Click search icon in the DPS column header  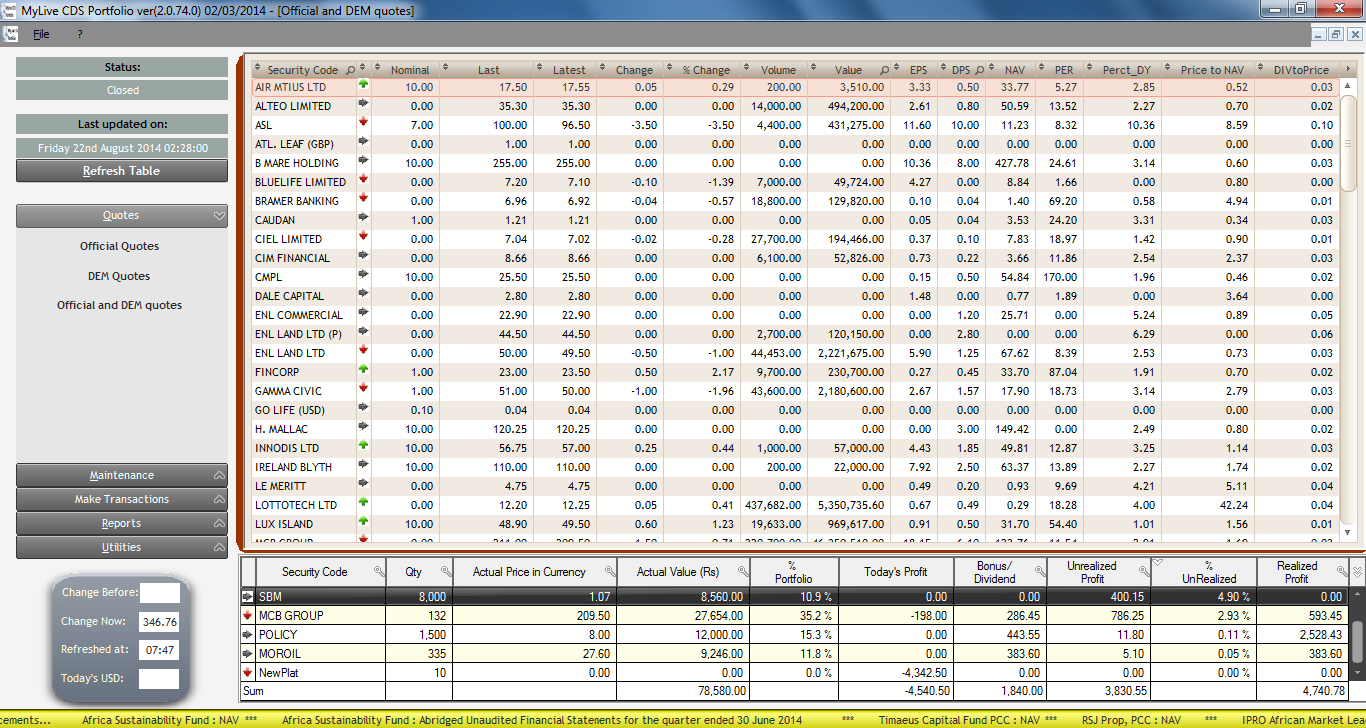[977, 70]
